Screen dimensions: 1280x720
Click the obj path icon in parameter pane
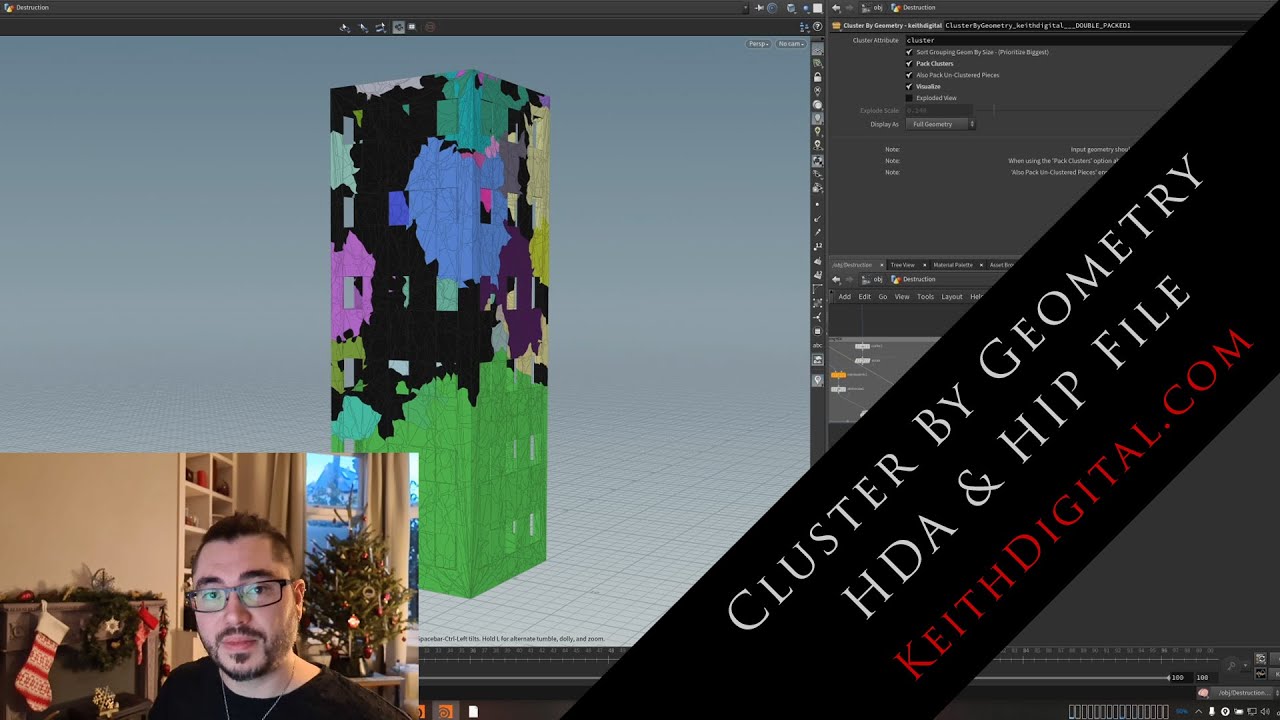point(866,8)
